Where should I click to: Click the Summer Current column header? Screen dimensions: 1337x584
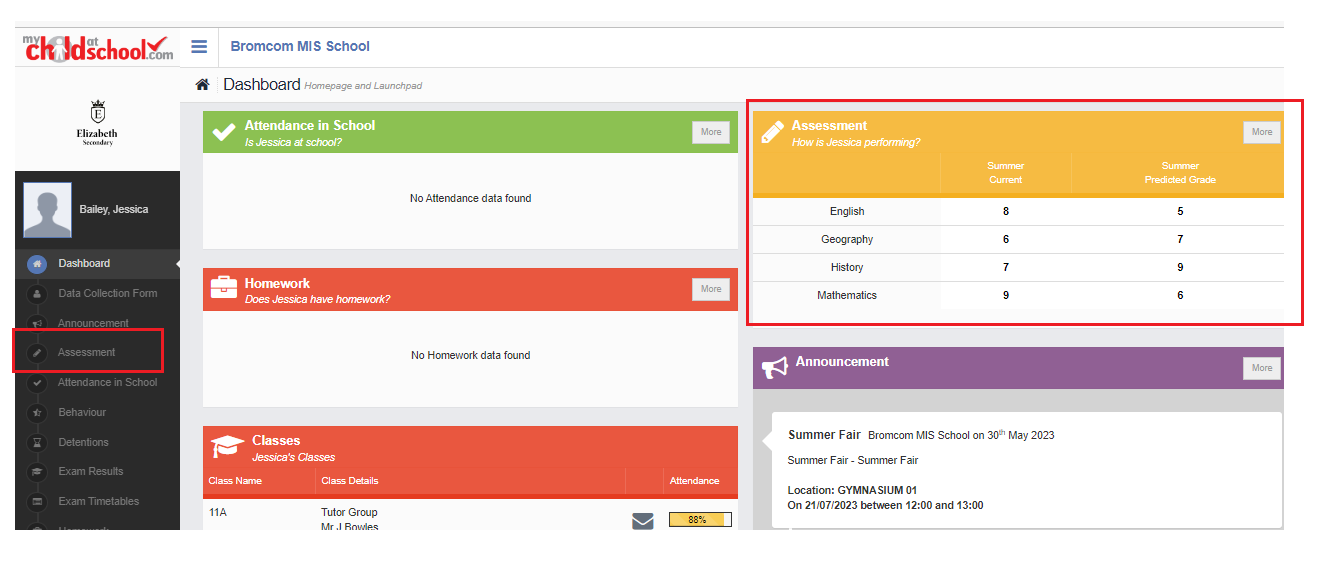(x=1006, y=173)
